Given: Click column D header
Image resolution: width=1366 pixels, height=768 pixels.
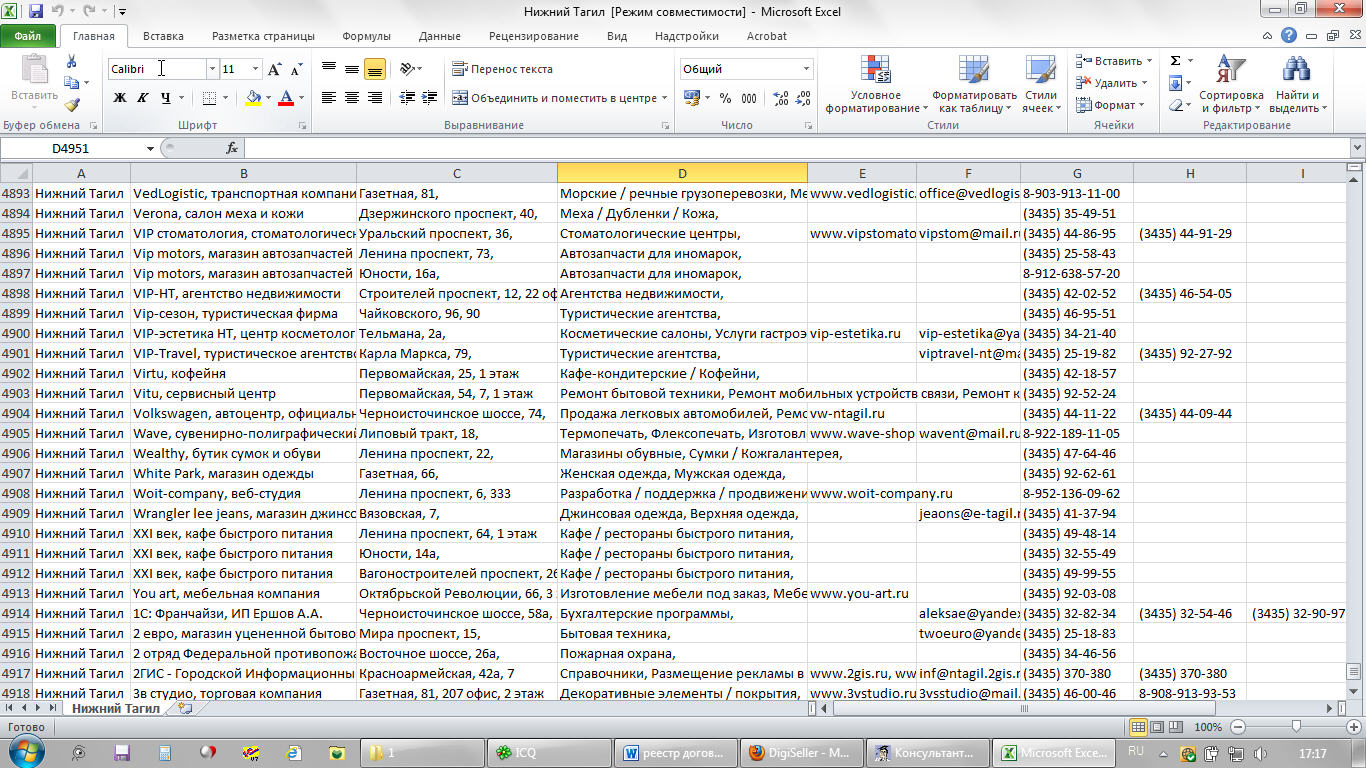Looking at the screenshot, I should coord(682,173).
